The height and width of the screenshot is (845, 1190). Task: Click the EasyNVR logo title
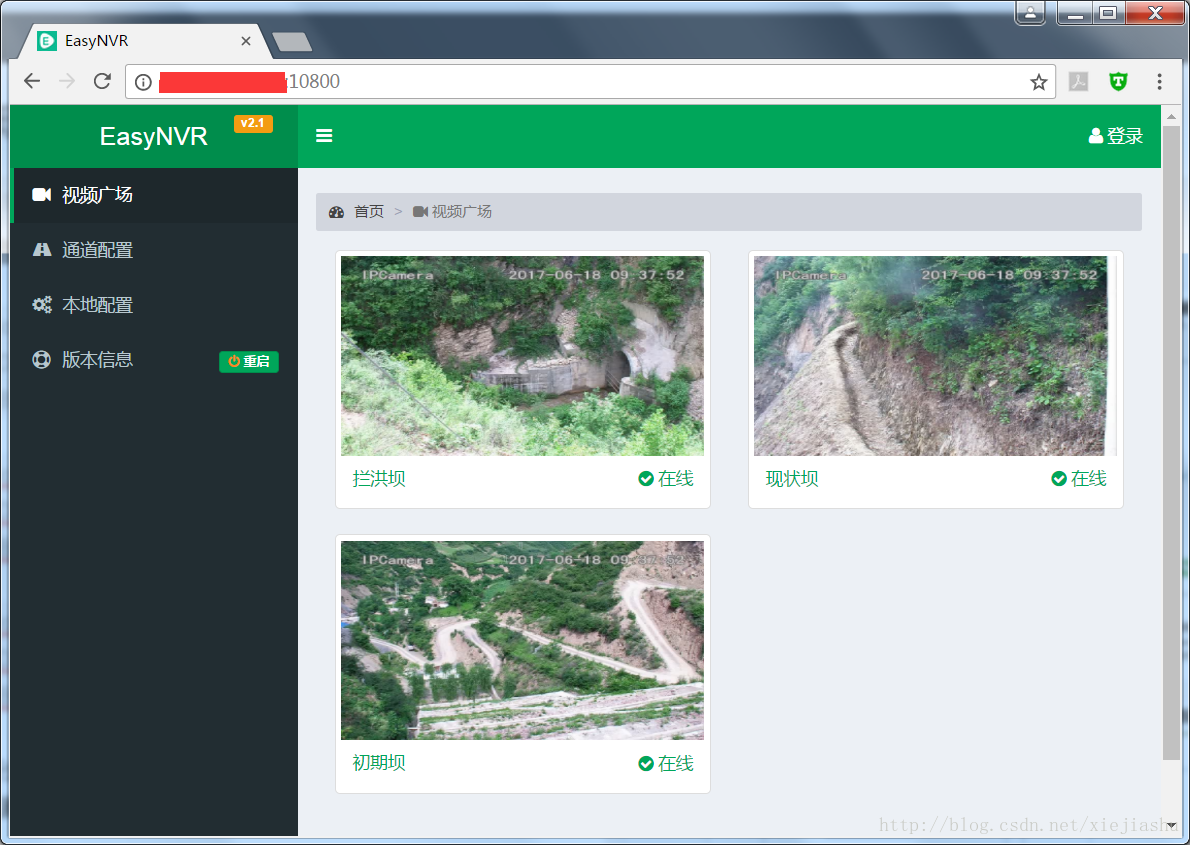tap(153, 137)
